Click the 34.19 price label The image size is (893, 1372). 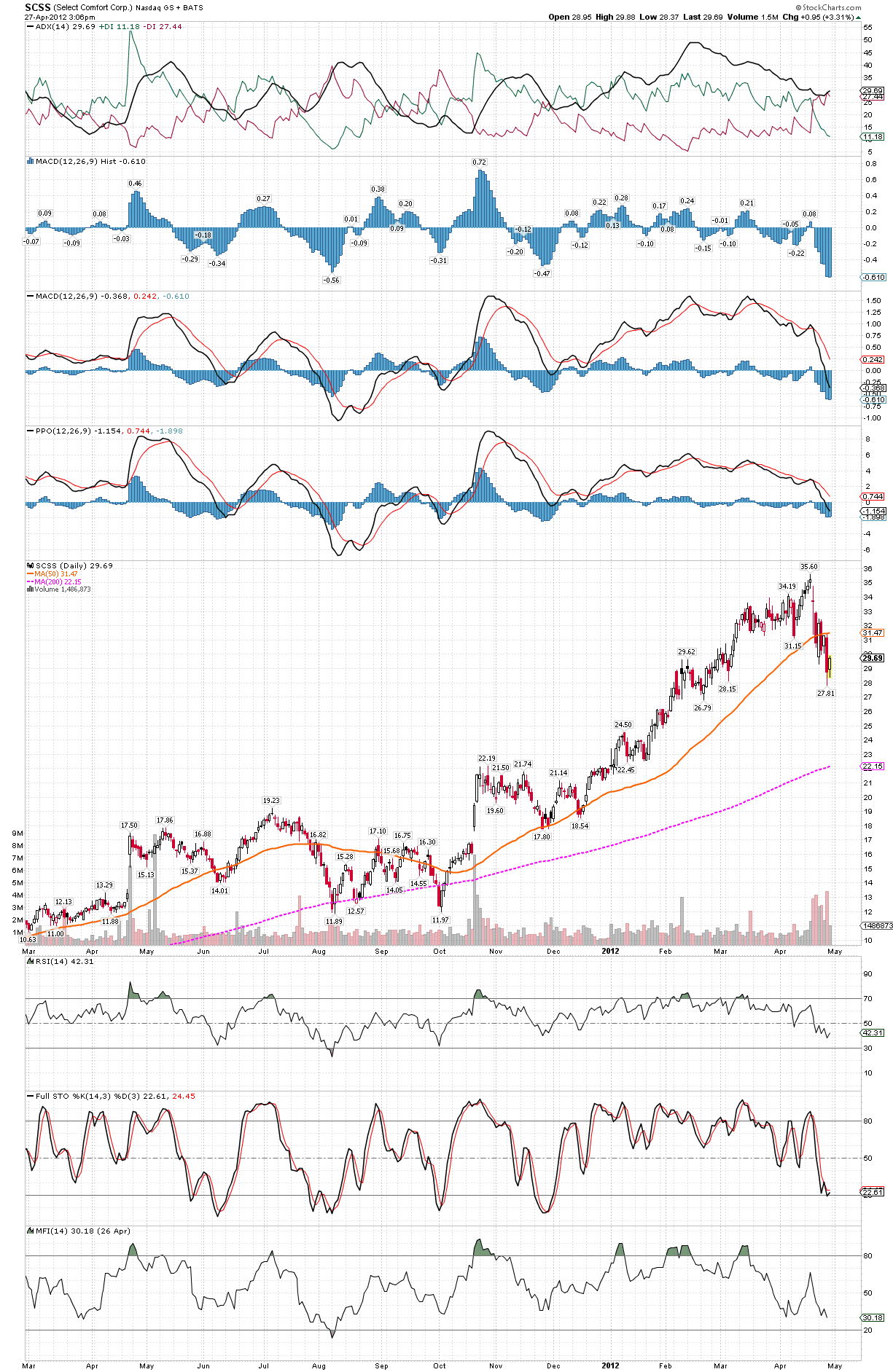pyautogui.click(x=787, y=587)
